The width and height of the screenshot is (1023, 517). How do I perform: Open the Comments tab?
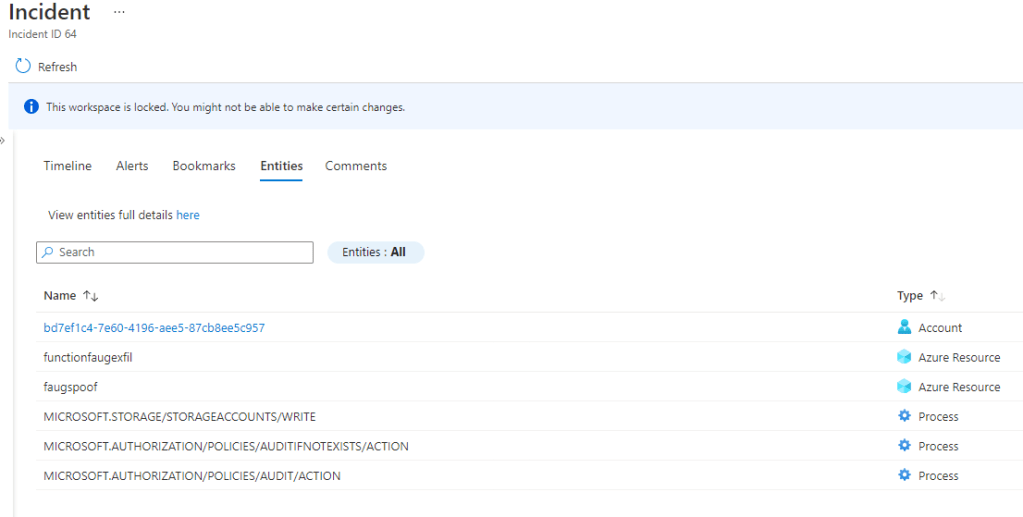click(x=356, y=166)
